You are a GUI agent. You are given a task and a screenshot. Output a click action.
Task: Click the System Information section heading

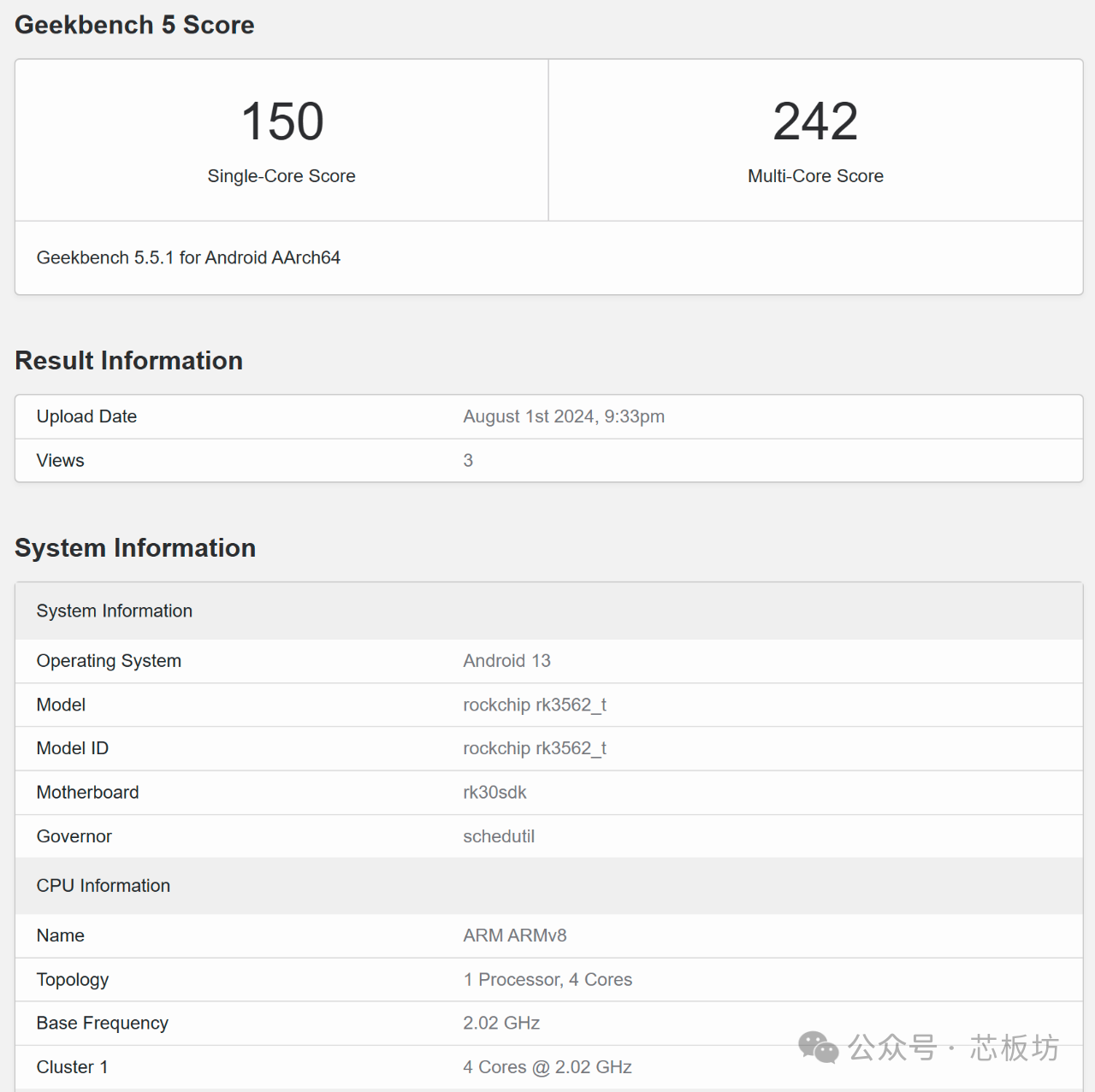click(135, 548)
